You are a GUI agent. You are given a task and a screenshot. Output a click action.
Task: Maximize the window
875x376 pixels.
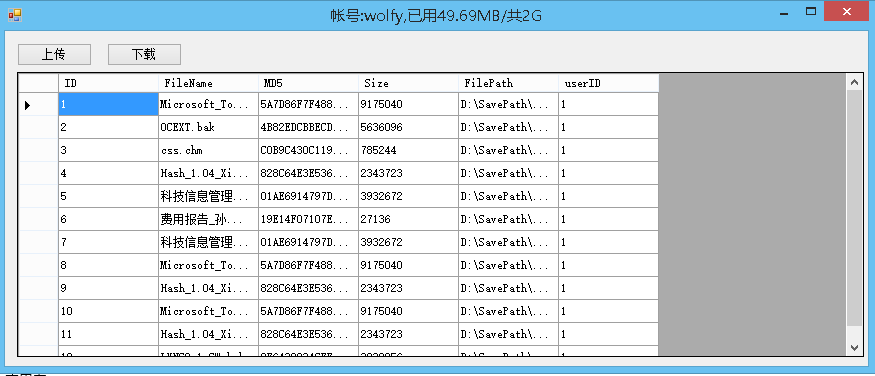[x=811, y=12]
